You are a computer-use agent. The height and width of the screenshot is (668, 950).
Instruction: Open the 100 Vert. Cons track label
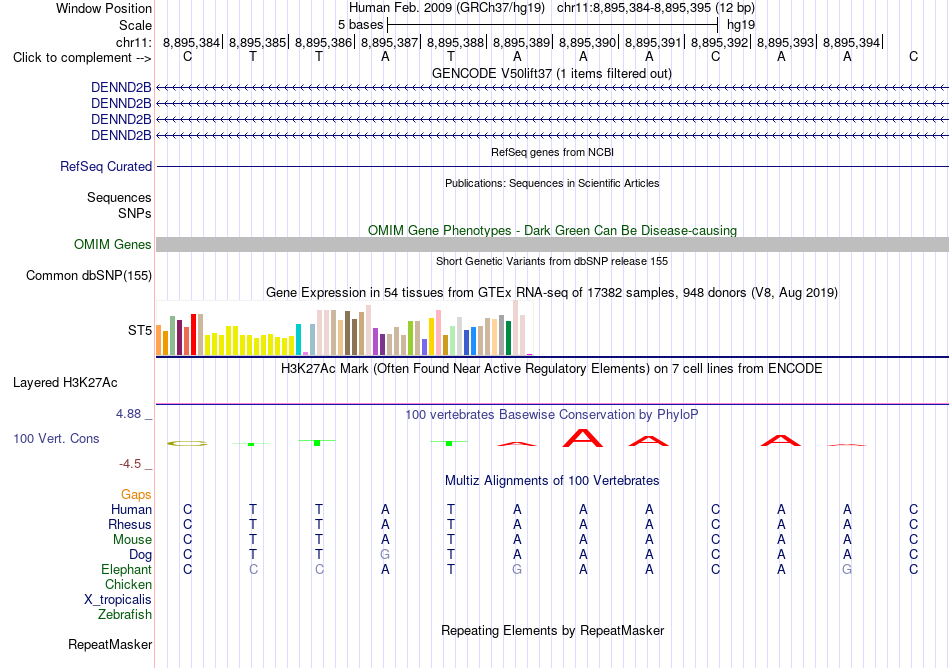coord(56,438)
